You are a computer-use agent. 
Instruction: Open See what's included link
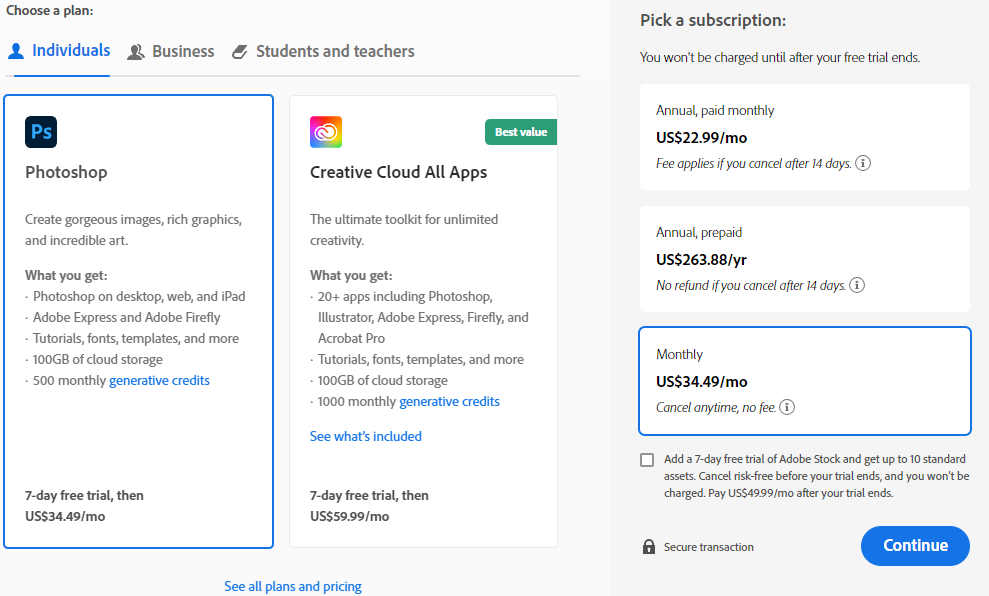[366, 436]
